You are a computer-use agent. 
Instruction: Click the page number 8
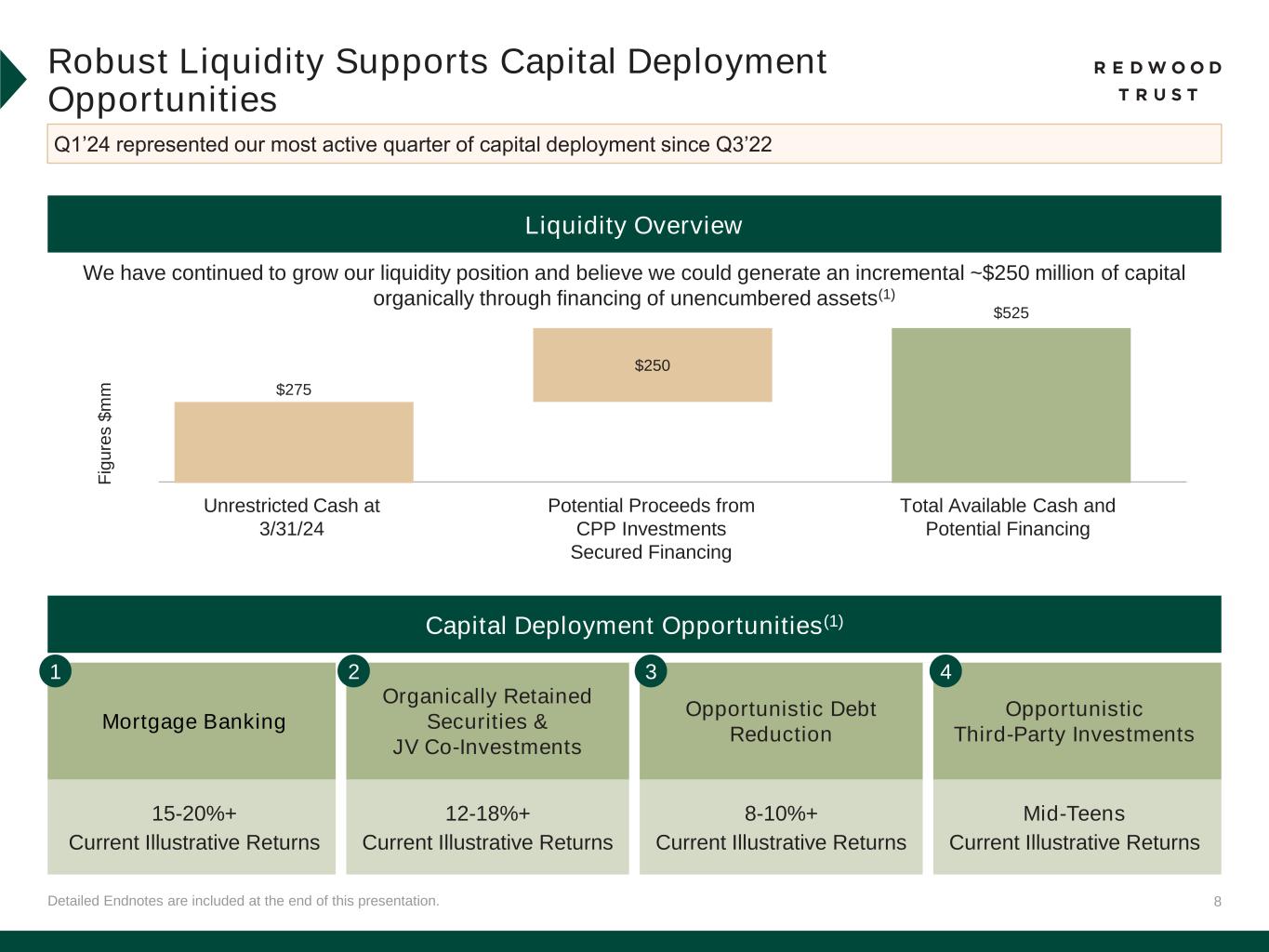coord(1217,902)
